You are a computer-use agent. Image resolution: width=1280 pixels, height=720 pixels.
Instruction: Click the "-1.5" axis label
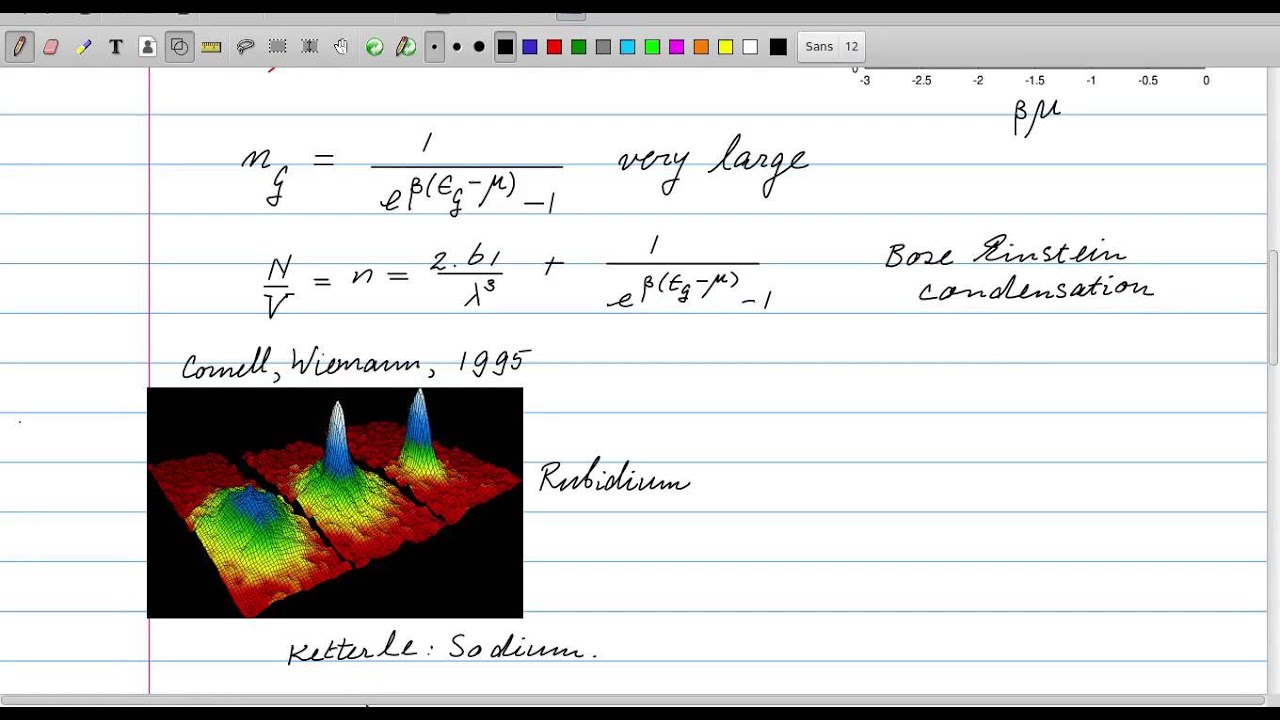point(1034,81)
